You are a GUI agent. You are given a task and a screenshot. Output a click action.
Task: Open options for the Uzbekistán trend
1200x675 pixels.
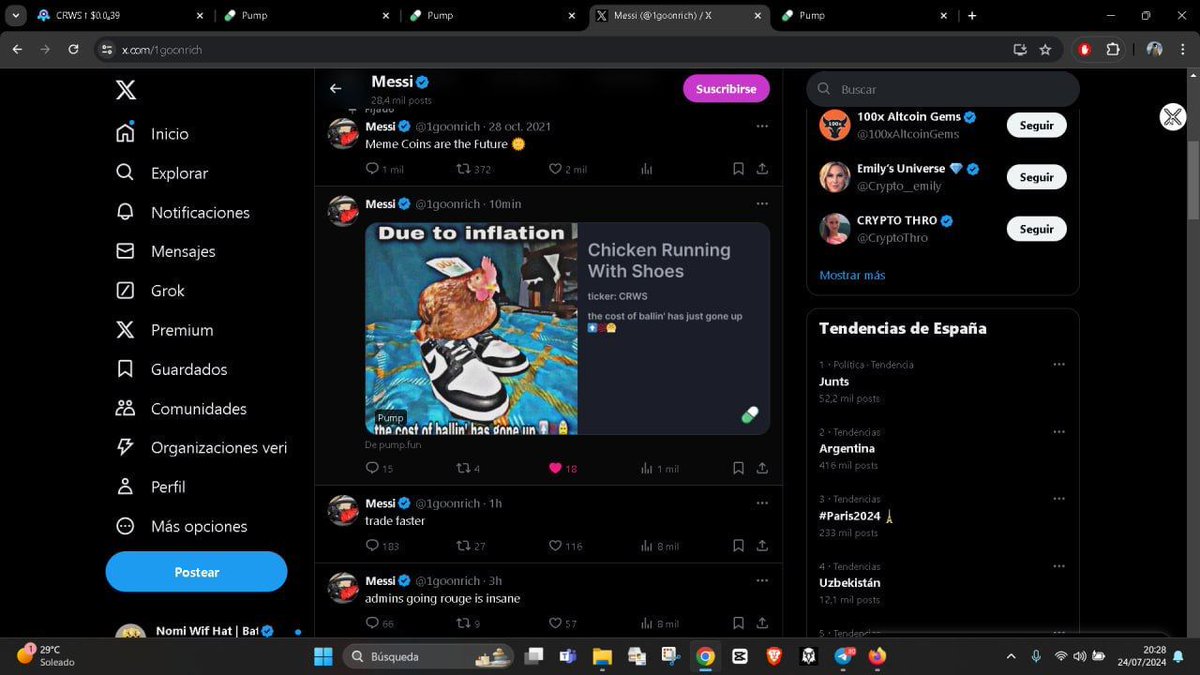[1059, 566]
